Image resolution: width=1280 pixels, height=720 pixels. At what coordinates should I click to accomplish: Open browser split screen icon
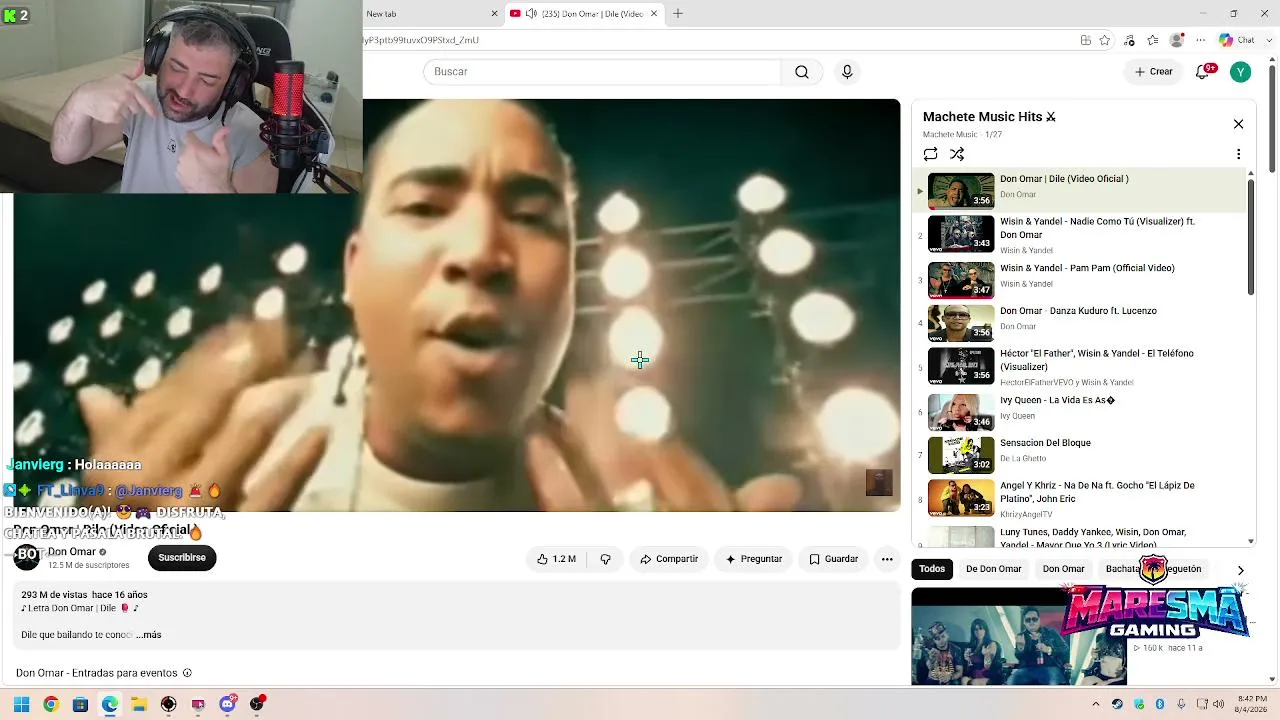[x=1086, y=41]
